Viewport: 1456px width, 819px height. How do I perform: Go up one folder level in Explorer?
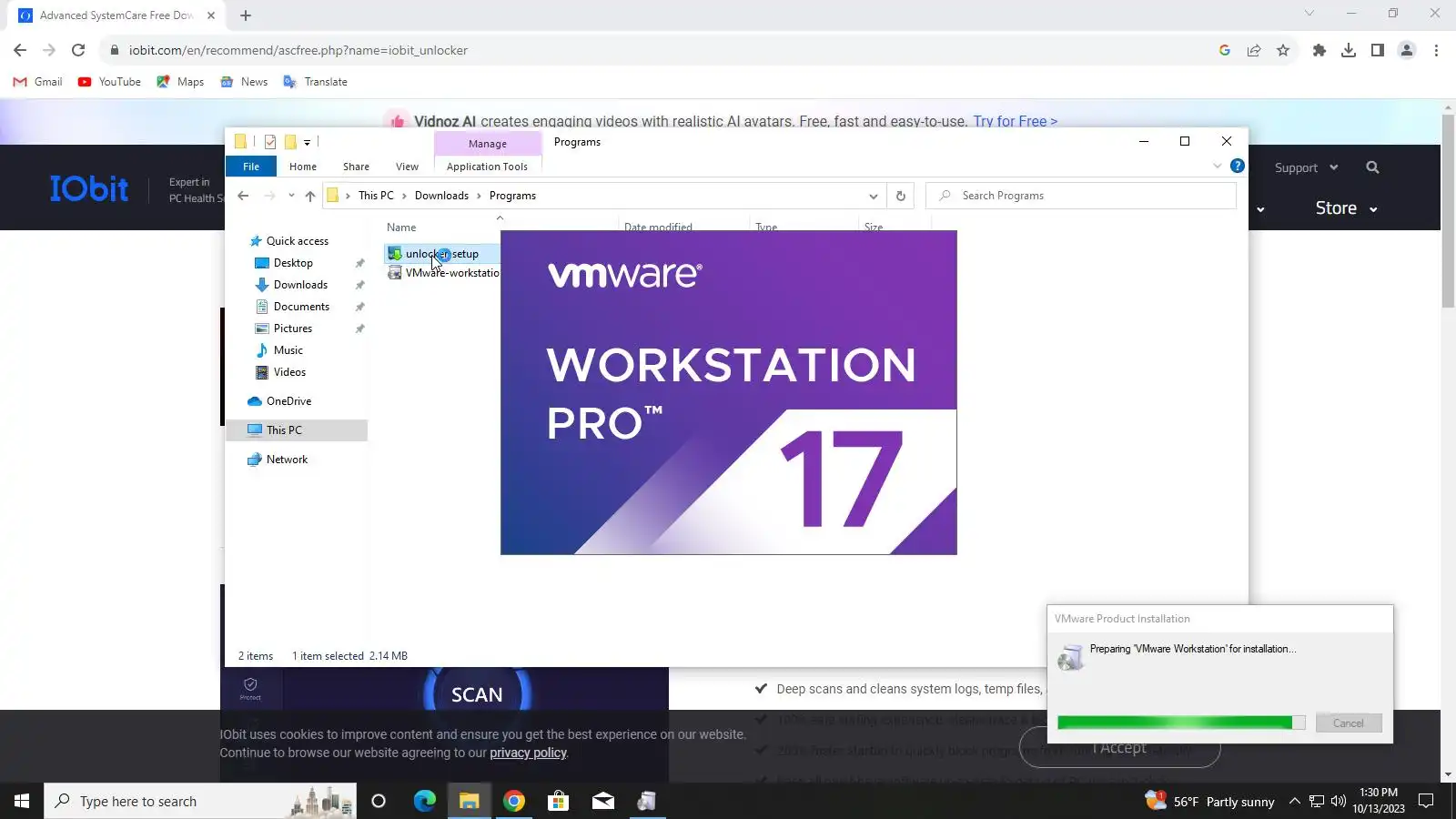[x=310, y=196]
